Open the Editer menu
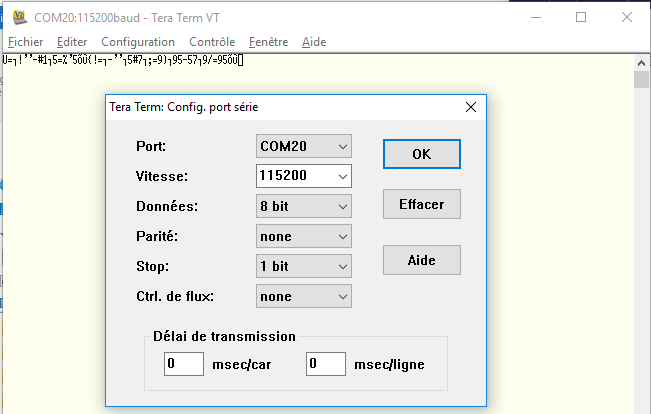651x414 pixels. click(x=72, y=42)
